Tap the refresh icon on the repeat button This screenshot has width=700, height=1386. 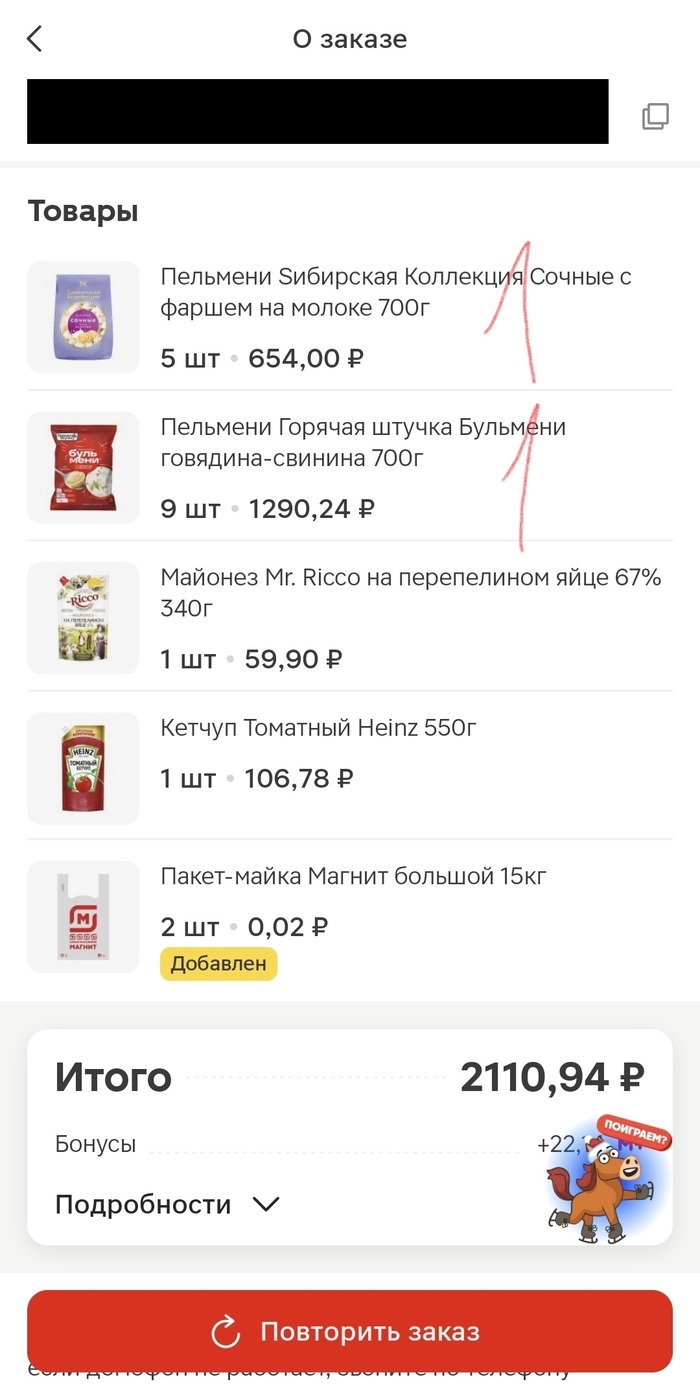227,1332
